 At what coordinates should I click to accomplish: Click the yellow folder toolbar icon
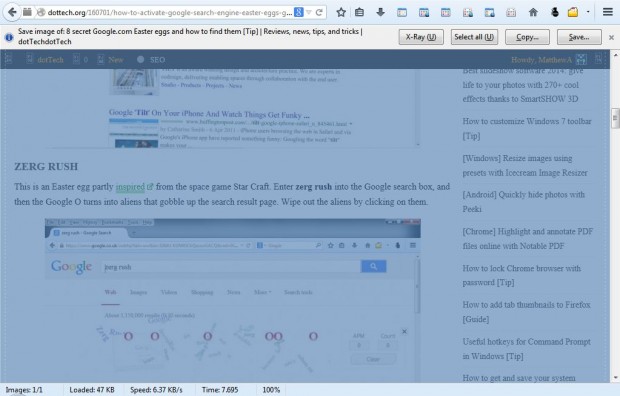(573, 12)
